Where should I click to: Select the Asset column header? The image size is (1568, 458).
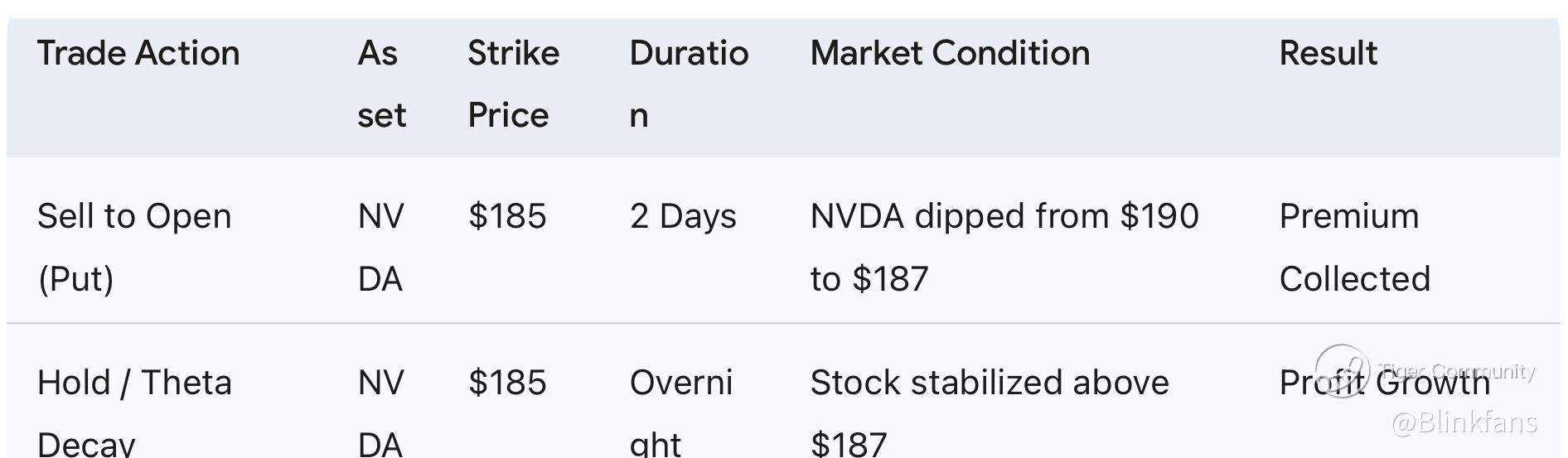point(381,84)
